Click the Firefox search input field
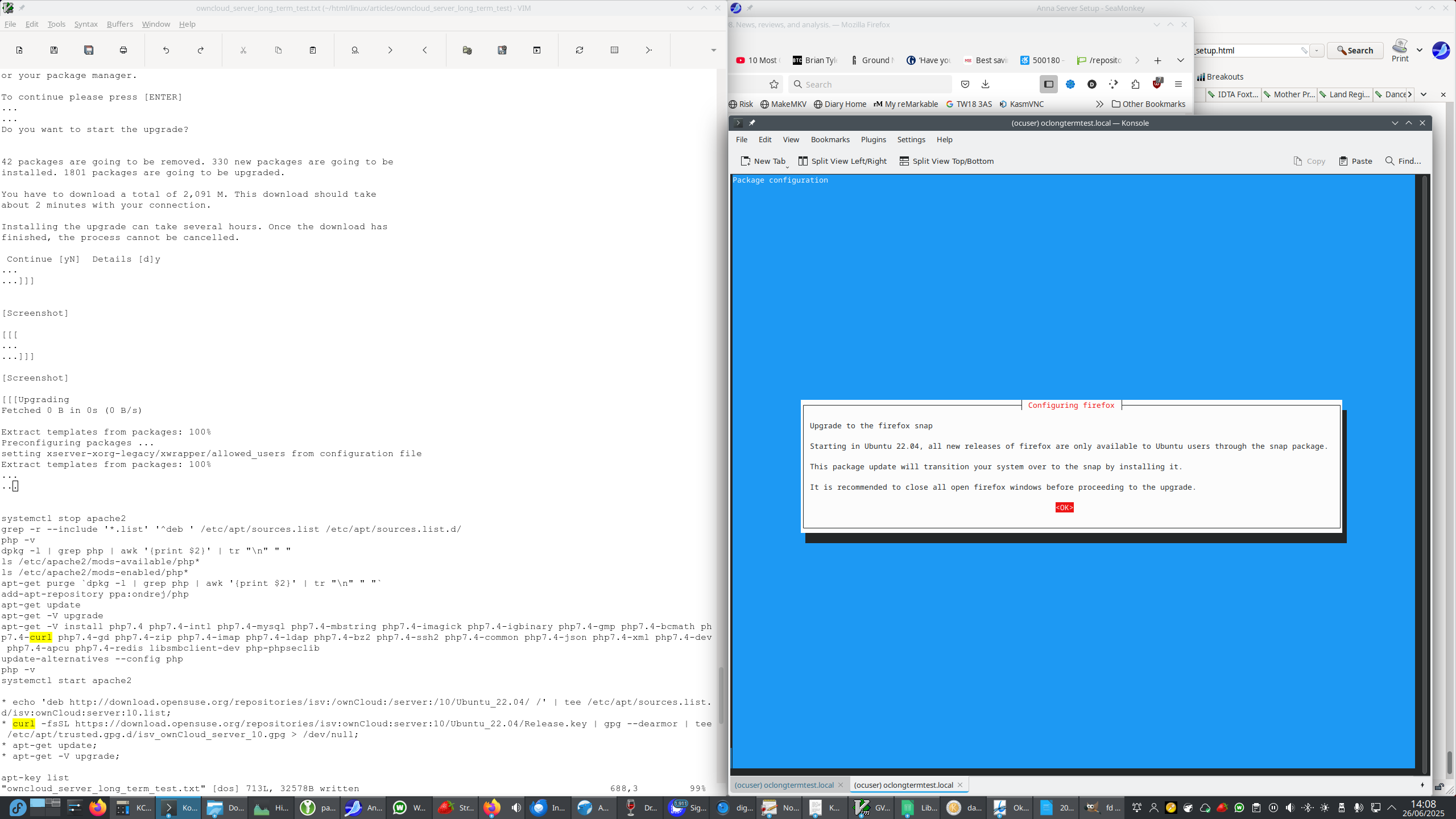 pos(870,84)
